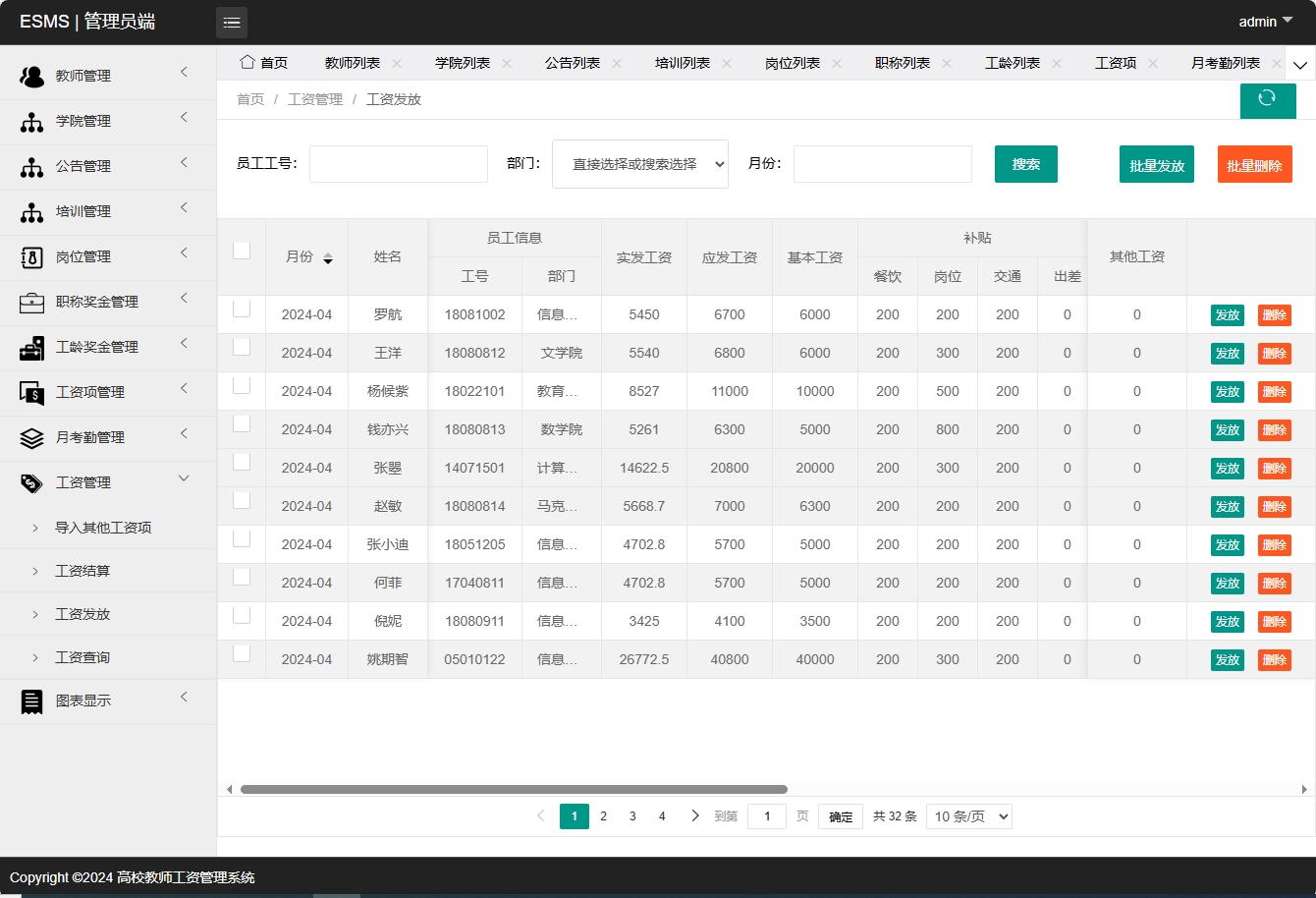
Task: Select the 图表显示 sidebar icon
Action: [x=30, y=701]
